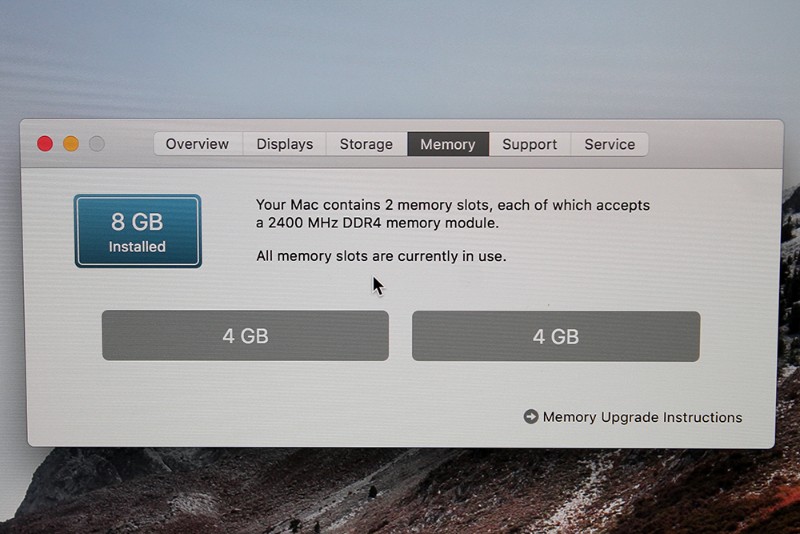Click the arrow icon beside Memory Upgrade Instructions
The image size is (800, 534).
tap(531, 417)
